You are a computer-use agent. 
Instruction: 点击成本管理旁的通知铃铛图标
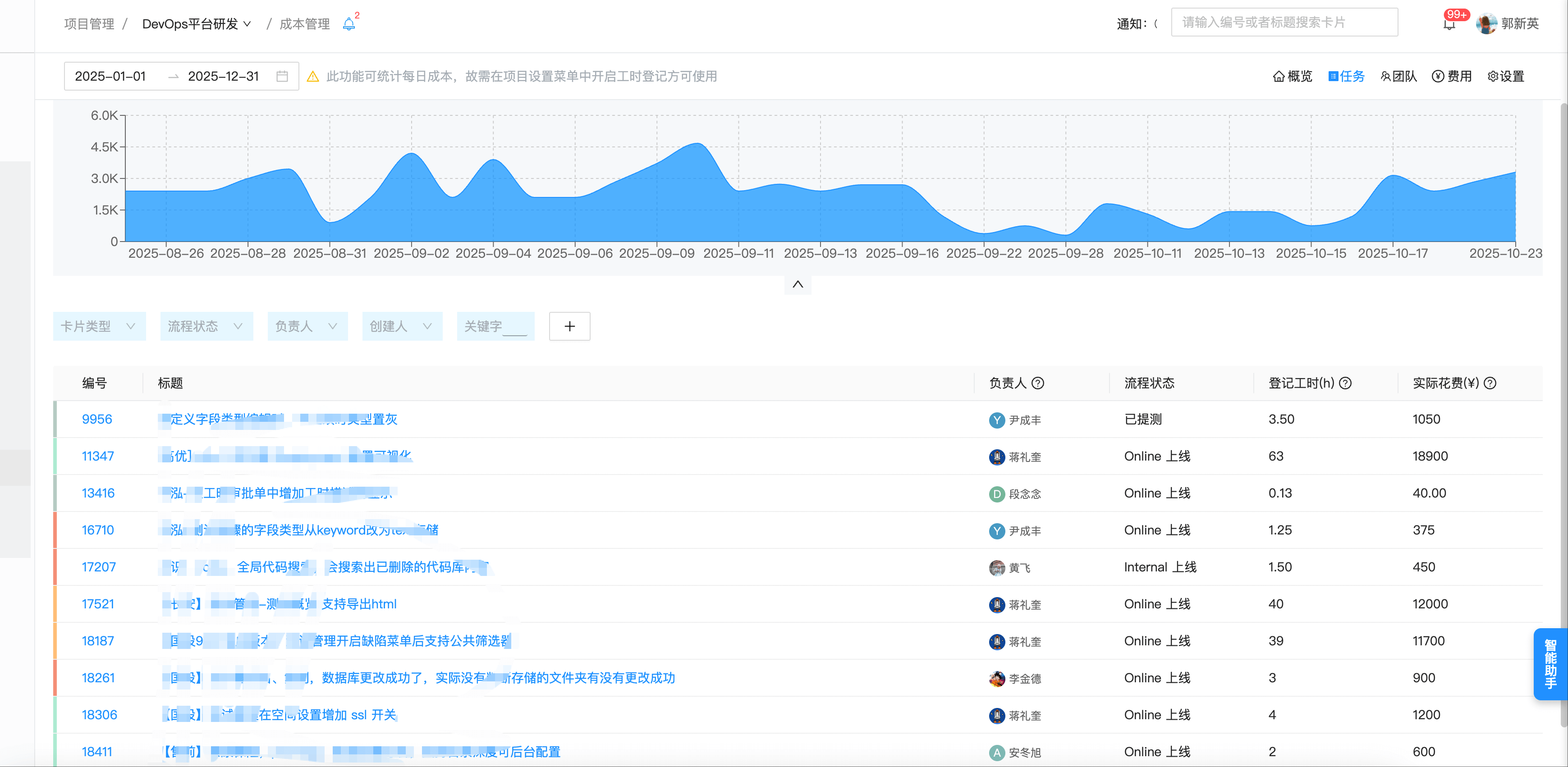pos(349,24)
